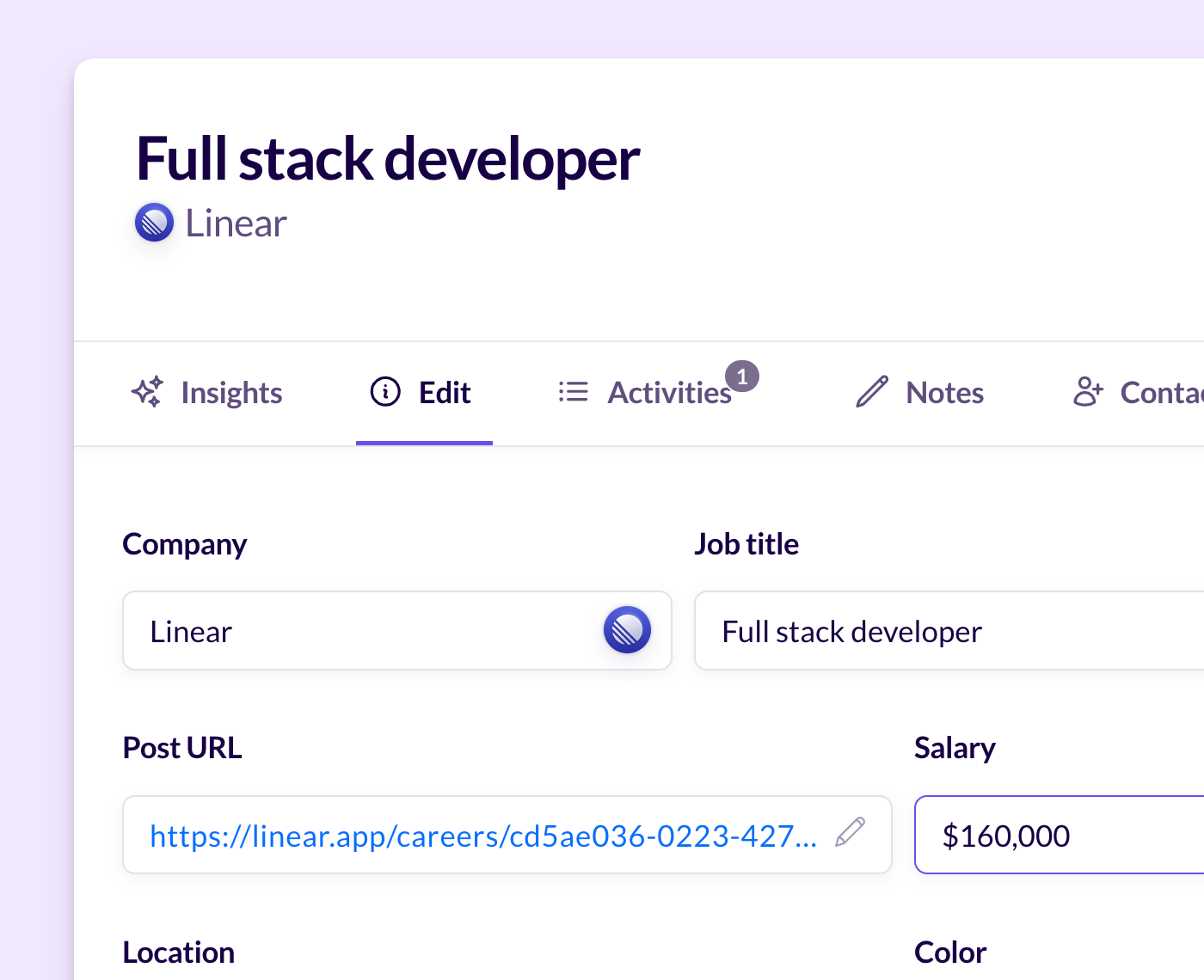Viewport: 1204px width, 980px height.
Task: Click the Job title field label
Action: click(746, 544)
